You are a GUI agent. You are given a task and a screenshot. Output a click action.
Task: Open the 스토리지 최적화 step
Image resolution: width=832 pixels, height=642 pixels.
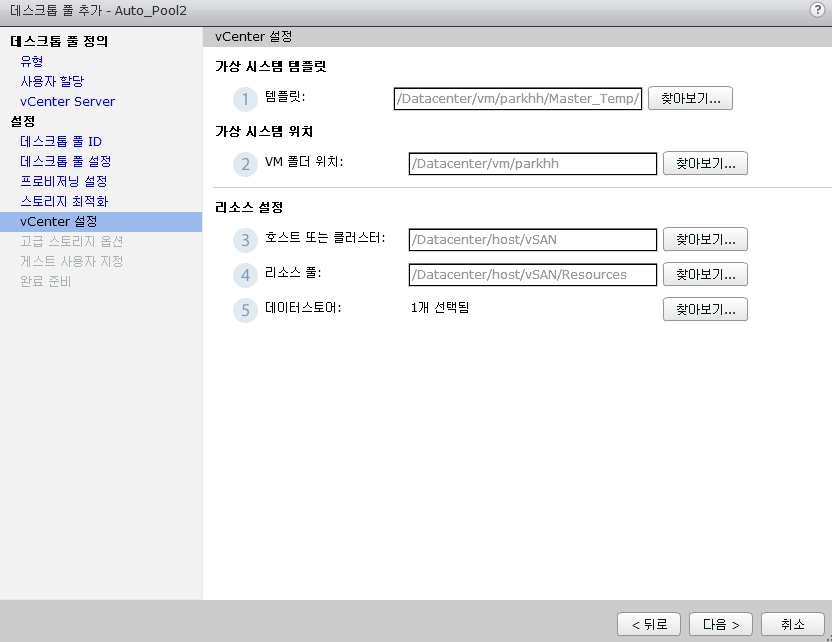click(x=64, y=202)
